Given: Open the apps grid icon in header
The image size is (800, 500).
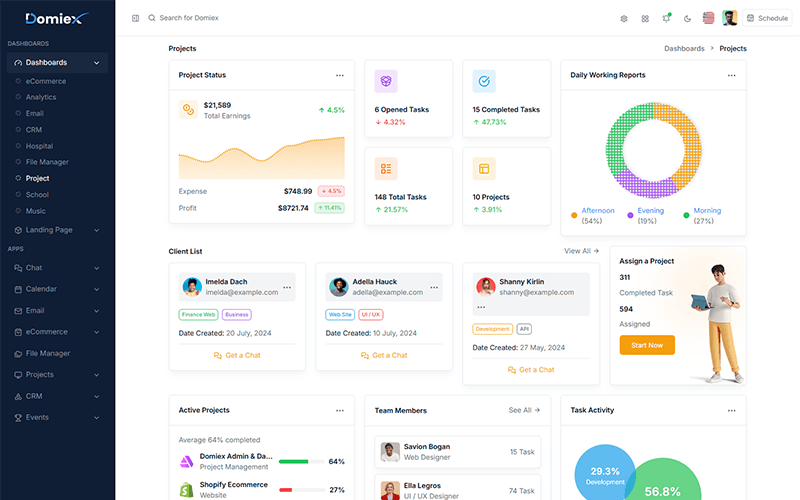Looking at the screenshot, I should (x=645, y=18).
